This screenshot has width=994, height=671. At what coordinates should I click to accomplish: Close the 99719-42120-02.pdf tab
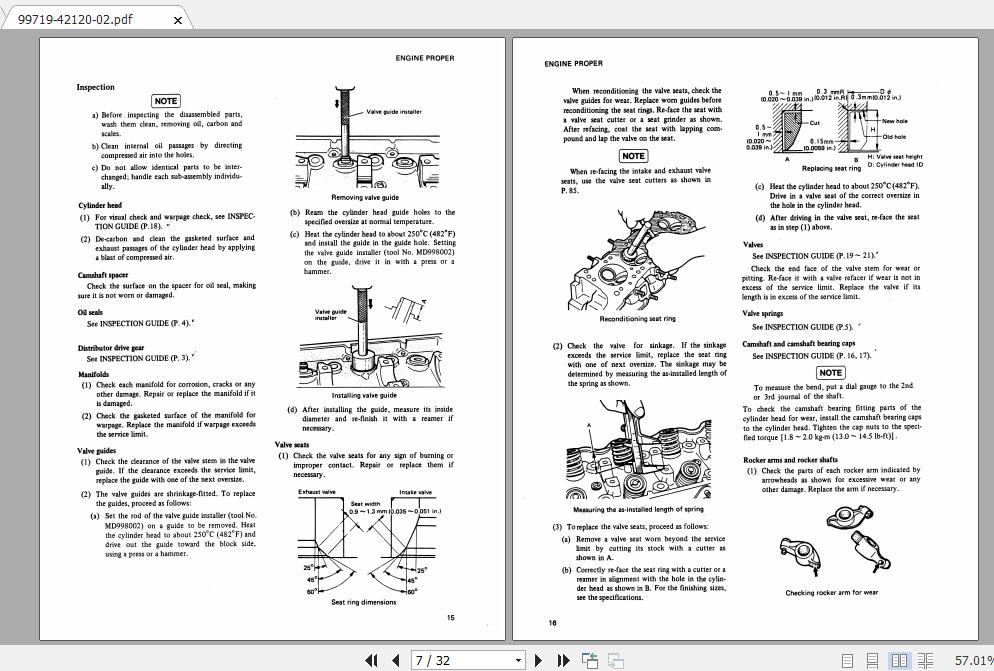pyautogui.click(x=177, y=18)
